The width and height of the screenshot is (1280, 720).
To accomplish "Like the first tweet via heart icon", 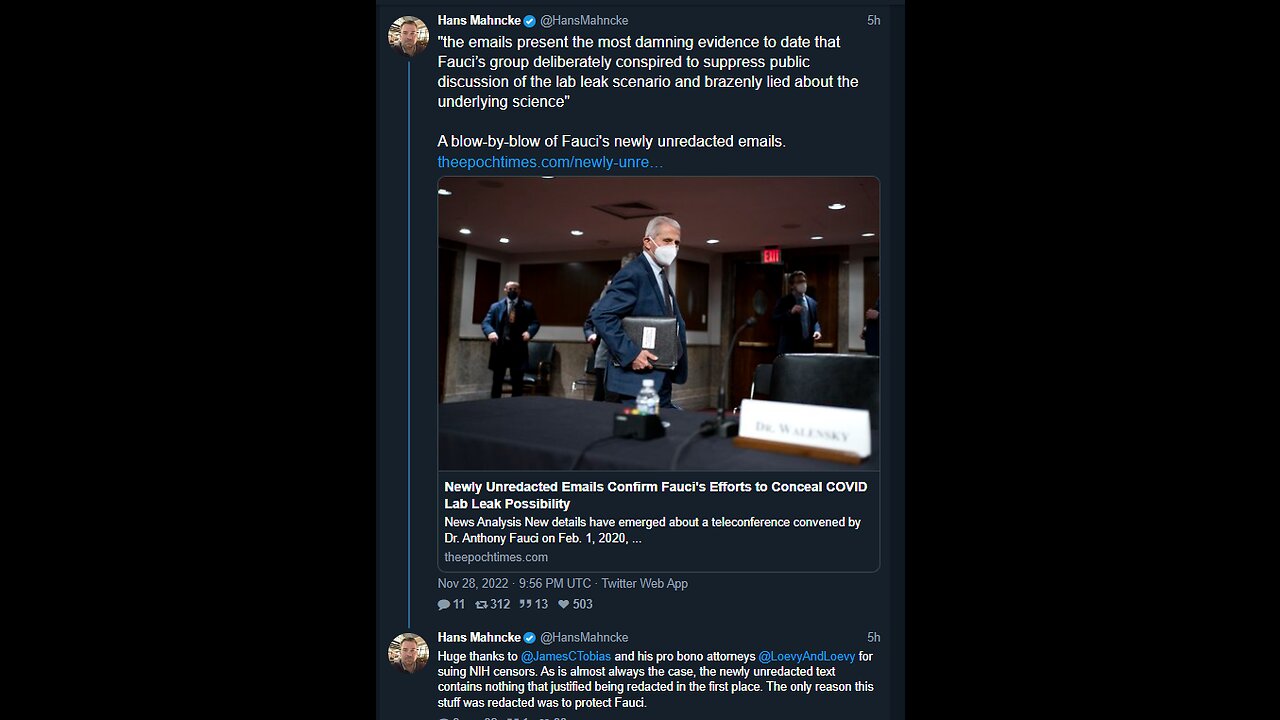I will [x=564, y=604].
